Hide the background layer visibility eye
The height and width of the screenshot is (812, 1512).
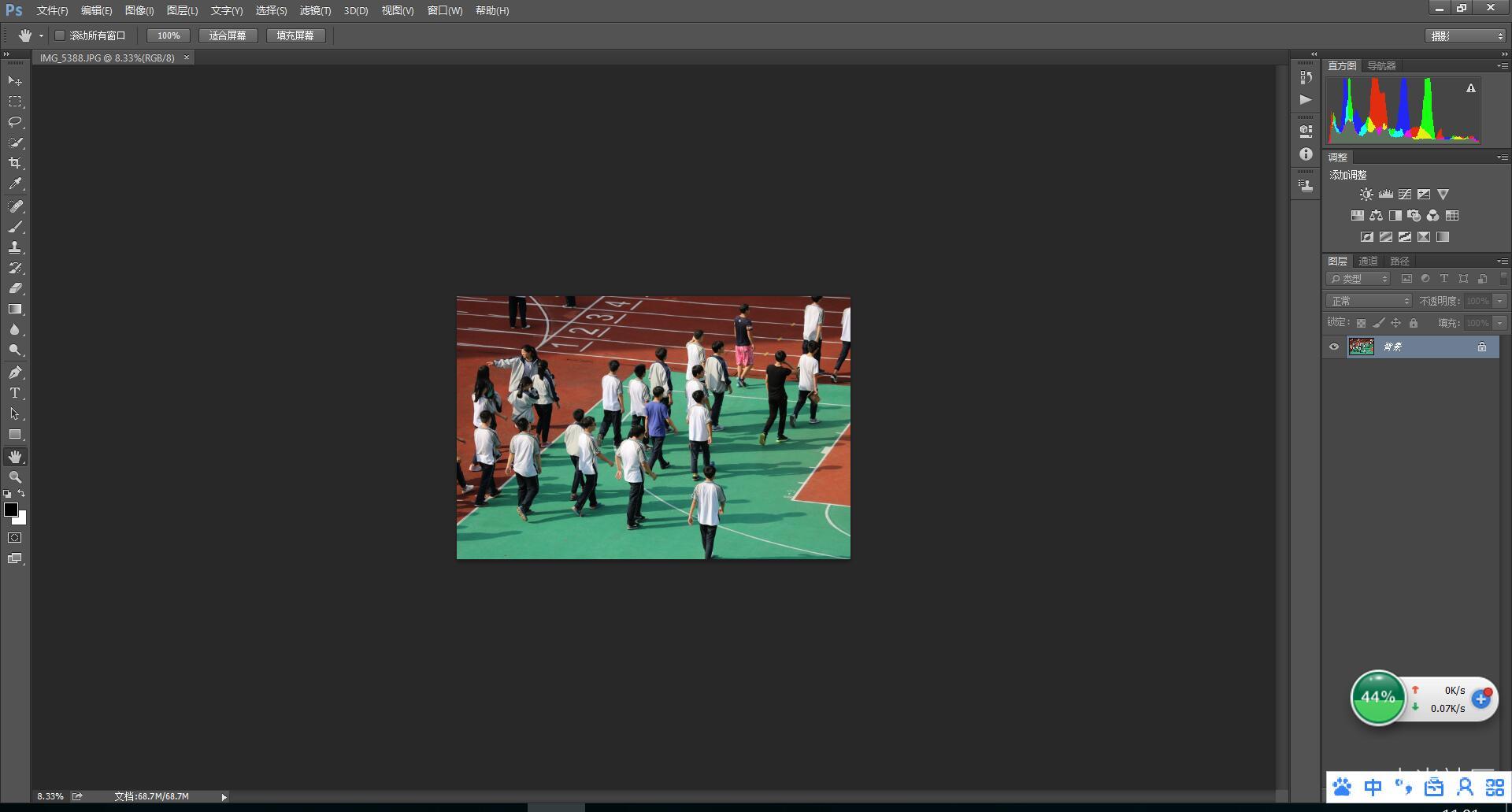pyautogui.click(x=1334, y=347)
